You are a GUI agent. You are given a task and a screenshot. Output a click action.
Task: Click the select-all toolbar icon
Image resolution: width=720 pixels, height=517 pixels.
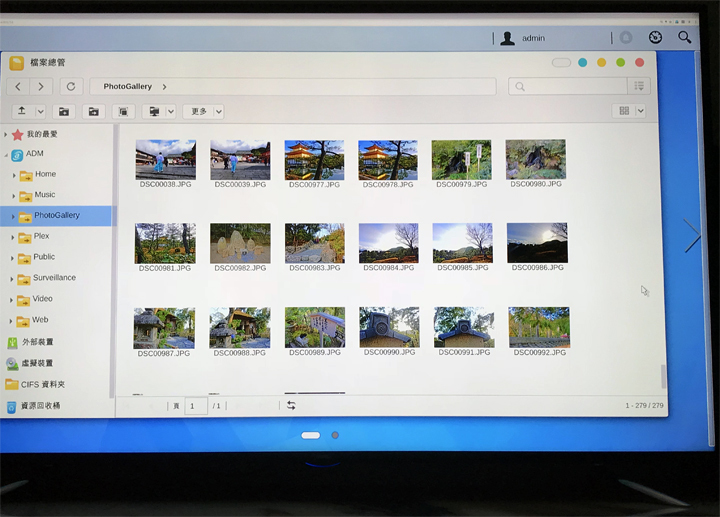coord(123,112)
